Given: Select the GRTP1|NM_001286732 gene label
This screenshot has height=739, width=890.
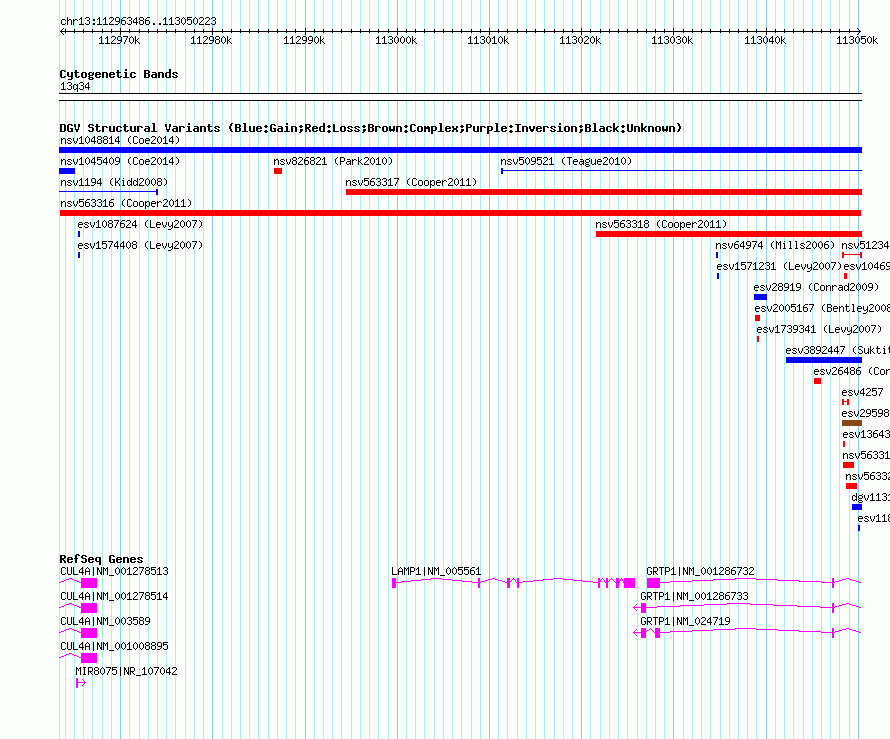Looking at the screenshot, I should (x=700, y=571).
